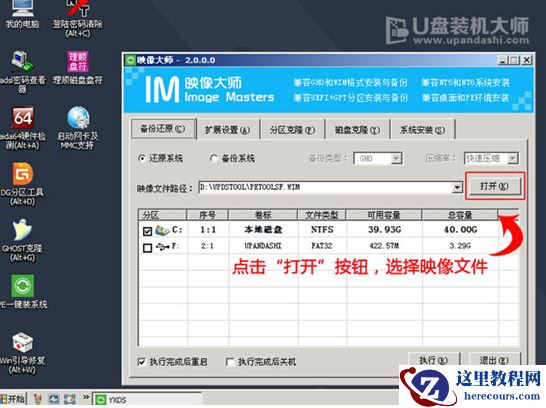This screenshot has height=408, width=546.
Task: Click the 序号 column header
Action: click(208, 215)
